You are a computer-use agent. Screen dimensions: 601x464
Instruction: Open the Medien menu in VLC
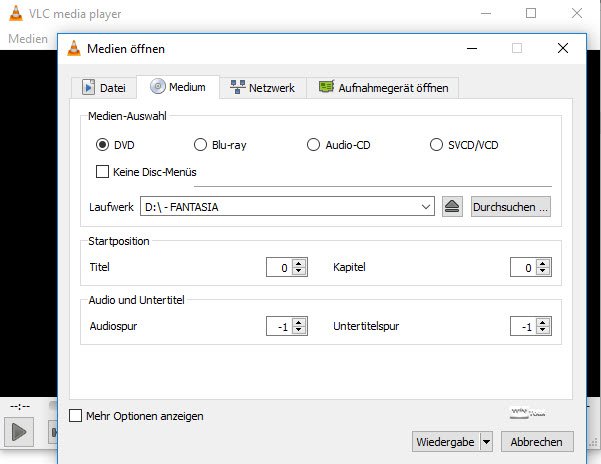(28, 38)
